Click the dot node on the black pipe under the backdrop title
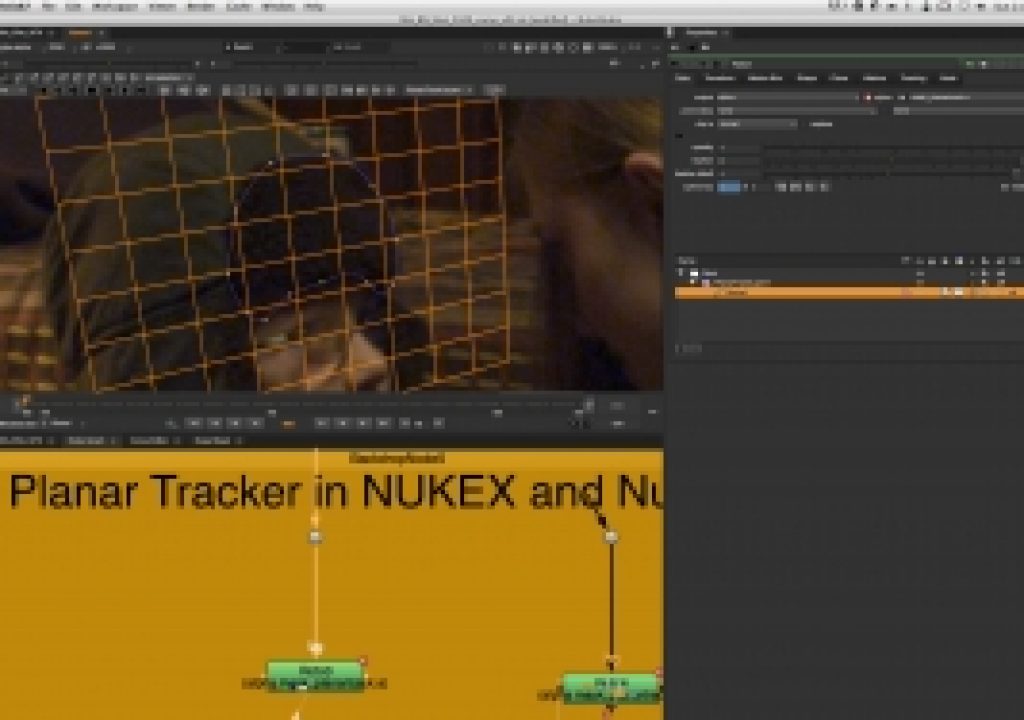Screen dimensions: 1024x720 click(x=611, y=537)
